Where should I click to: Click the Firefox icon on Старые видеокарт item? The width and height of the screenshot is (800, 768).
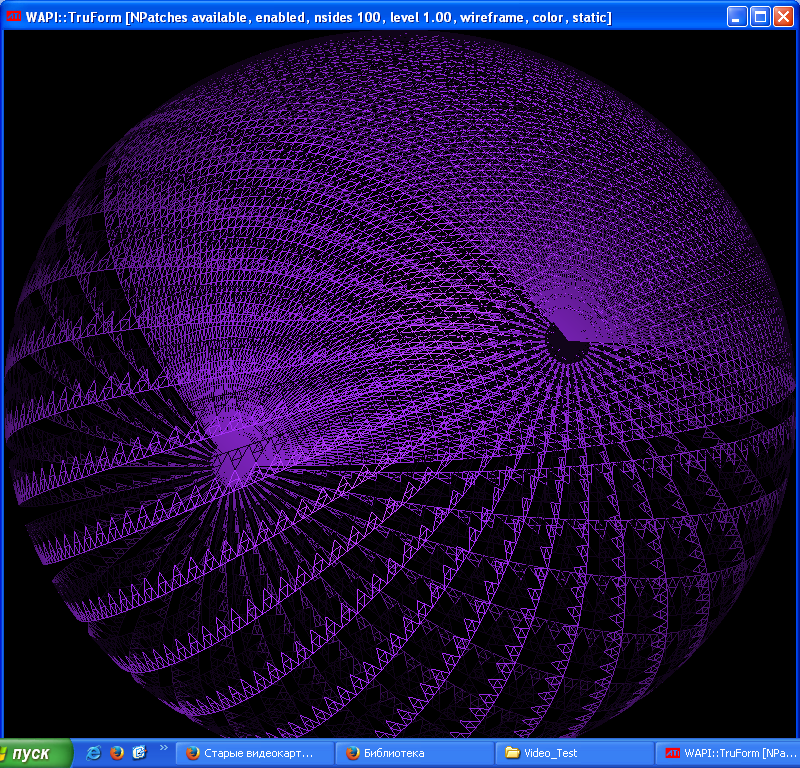pos(190,753)
